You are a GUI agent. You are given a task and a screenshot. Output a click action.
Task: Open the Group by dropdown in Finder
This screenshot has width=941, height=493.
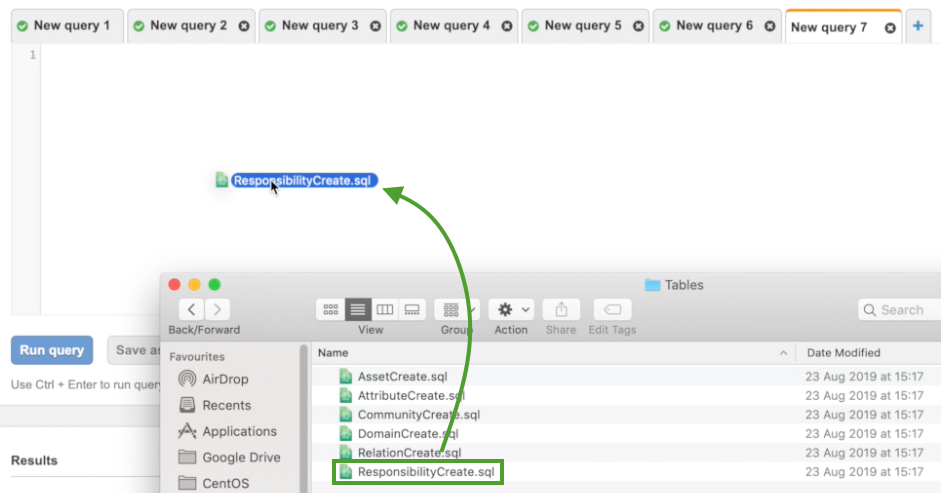[x=458, y=310]
